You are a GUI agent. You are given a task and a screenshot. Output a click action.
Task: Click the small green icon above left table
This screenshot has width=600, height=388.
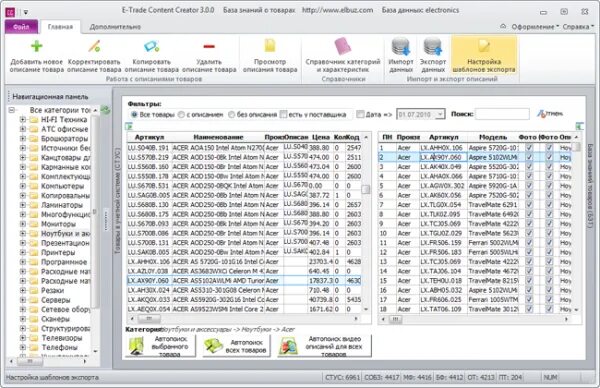click(129, 126)
